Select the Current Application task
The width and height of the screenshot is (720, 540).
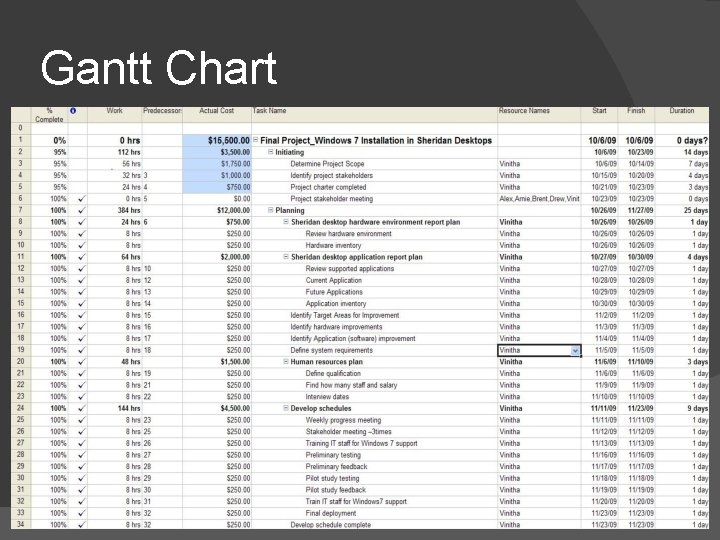click(x=334, y=280)
